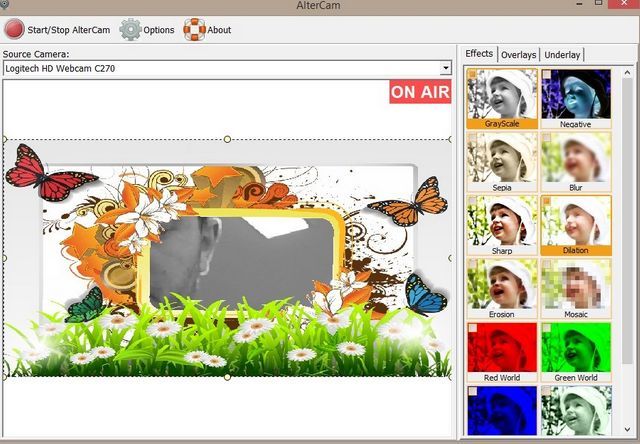Screen dimensions: 640x444
Task: Select the Blur effect thumbnail
Action: point(576,162)
